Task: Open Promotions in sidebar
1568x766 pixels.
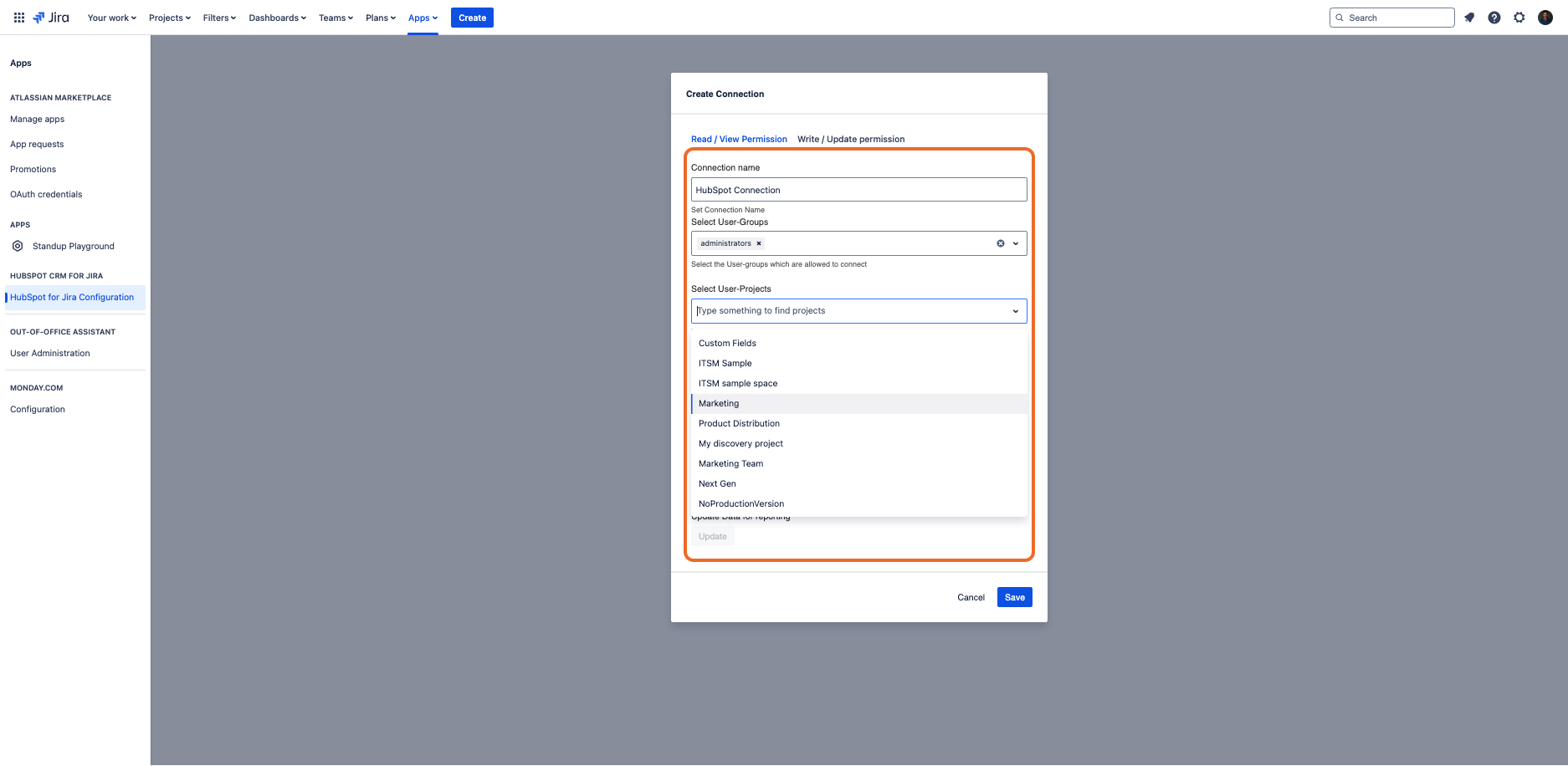Action: click(33, 169)
